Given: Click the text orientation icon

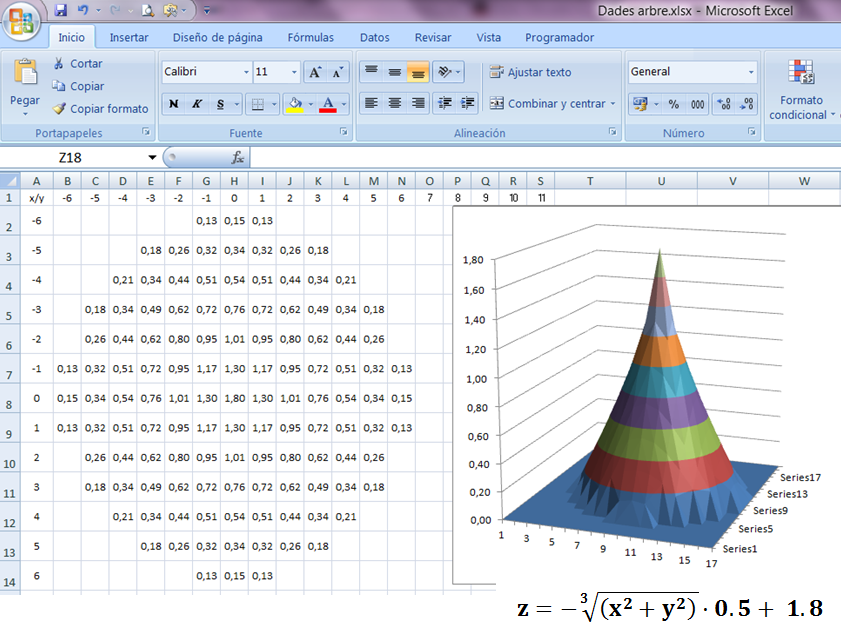Looking at the screenshot, I should tap(445, 72).
